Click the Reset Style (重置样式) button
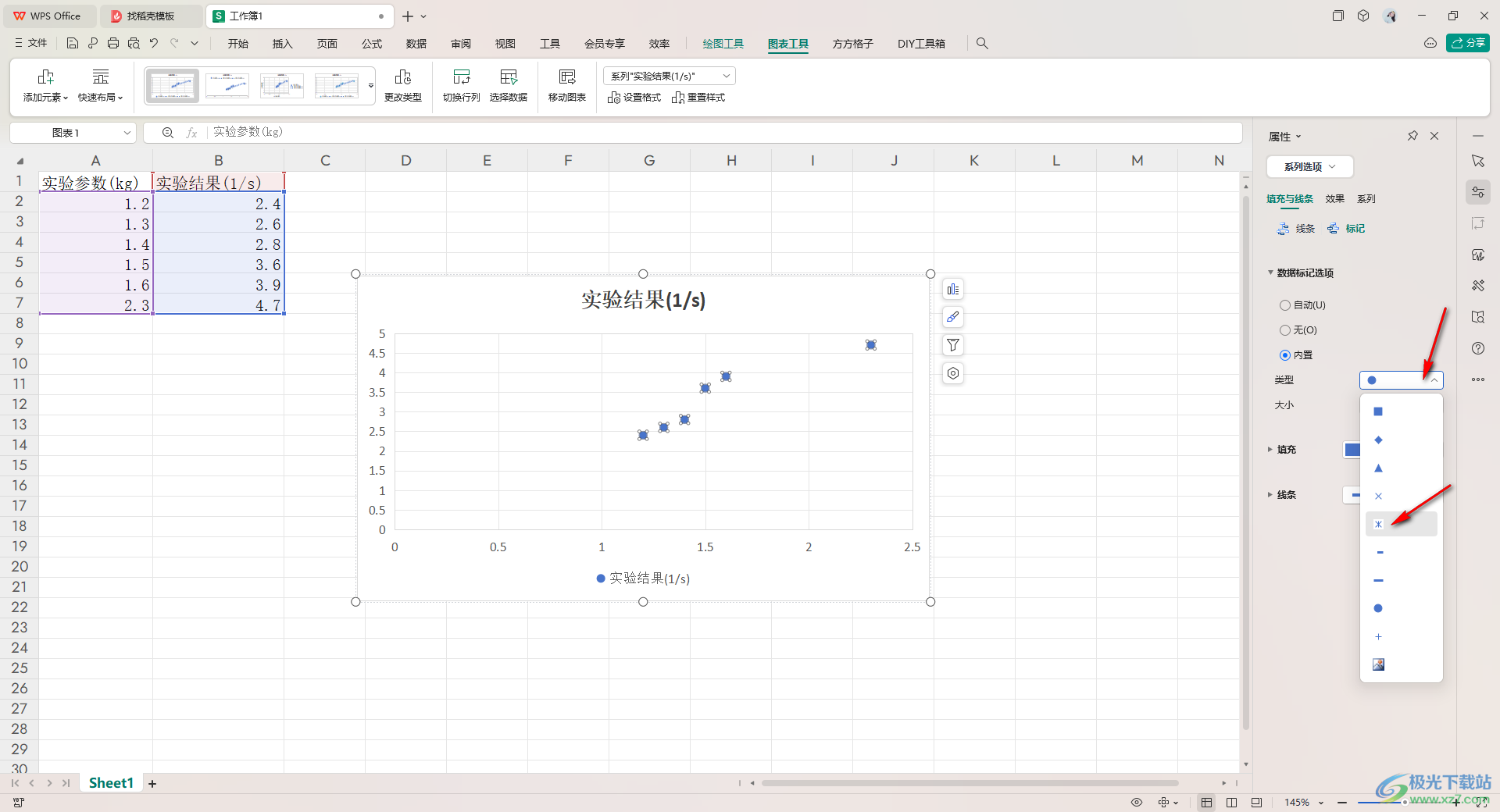Image resolution: width=1500 pixels, height=812 pixels. click(698, 98)
